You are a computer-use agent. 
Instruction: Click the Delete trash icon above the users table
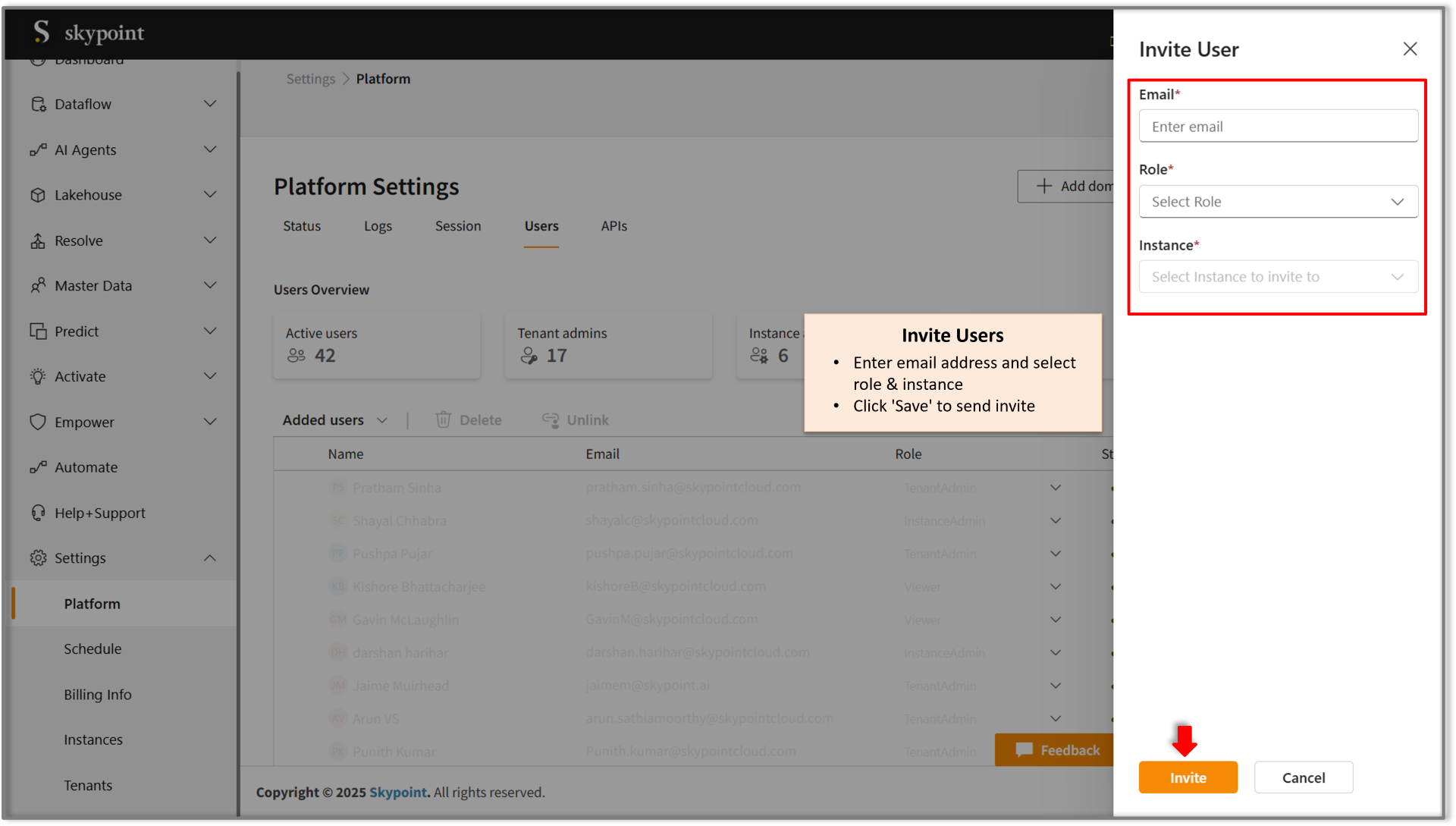tap(444, 419)
